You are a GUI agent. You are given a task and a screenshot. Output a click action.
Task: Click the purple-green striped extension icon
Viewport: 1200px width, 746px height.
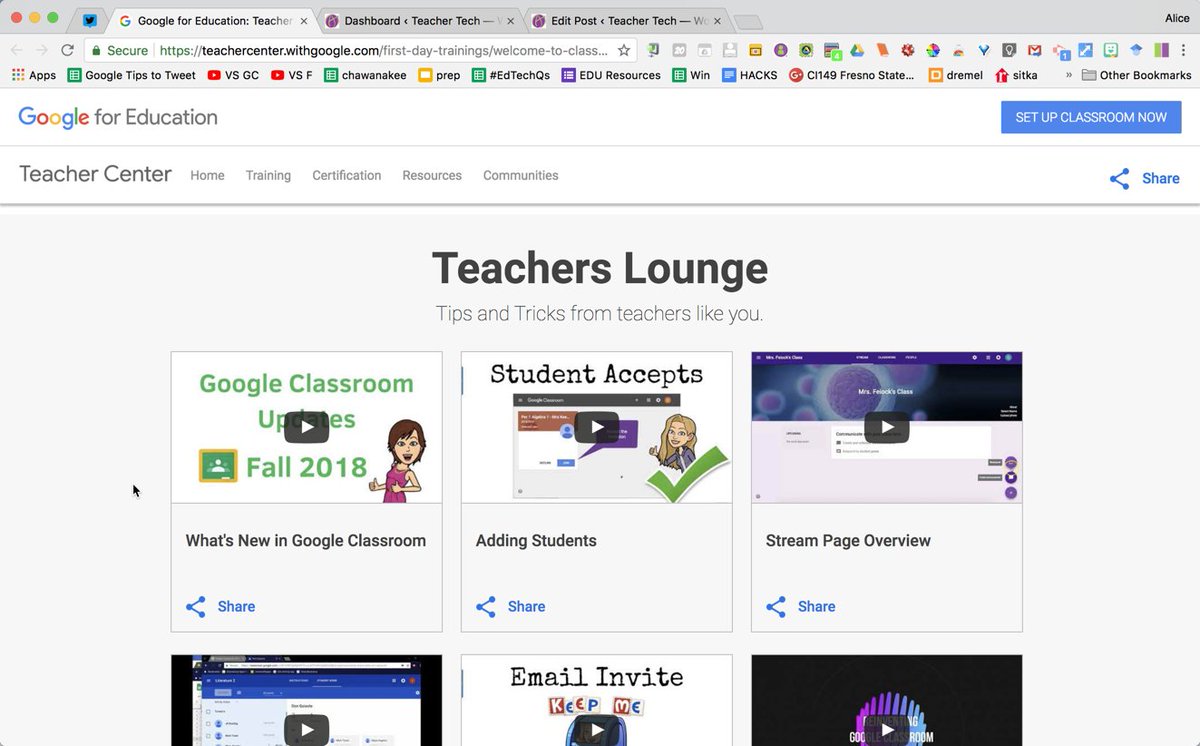point(1162,50)
